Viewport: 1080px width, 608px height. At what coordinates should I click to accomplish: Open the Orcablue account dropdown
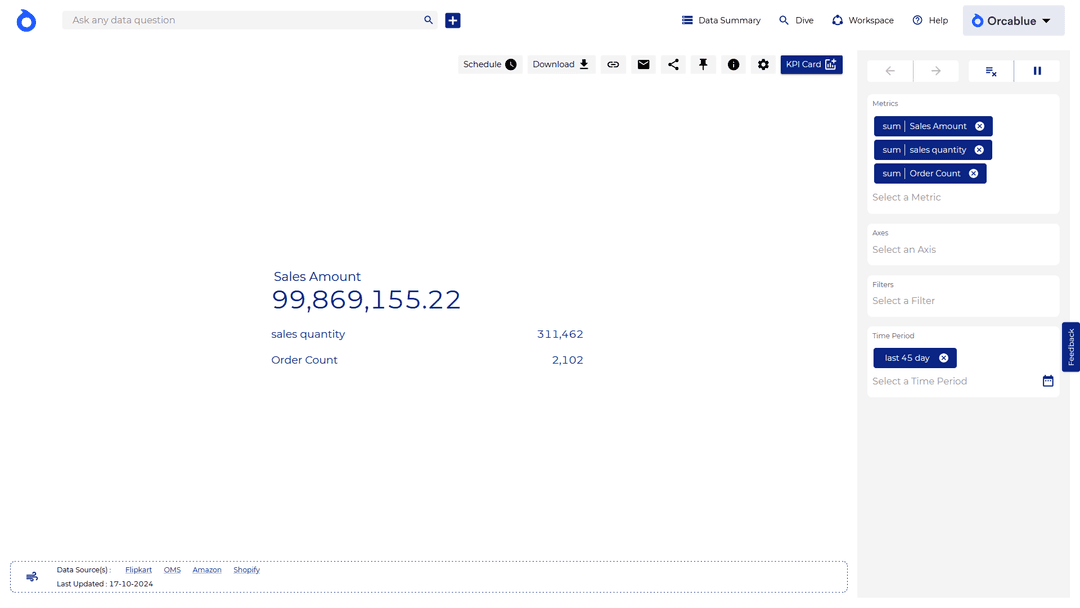1013,20
